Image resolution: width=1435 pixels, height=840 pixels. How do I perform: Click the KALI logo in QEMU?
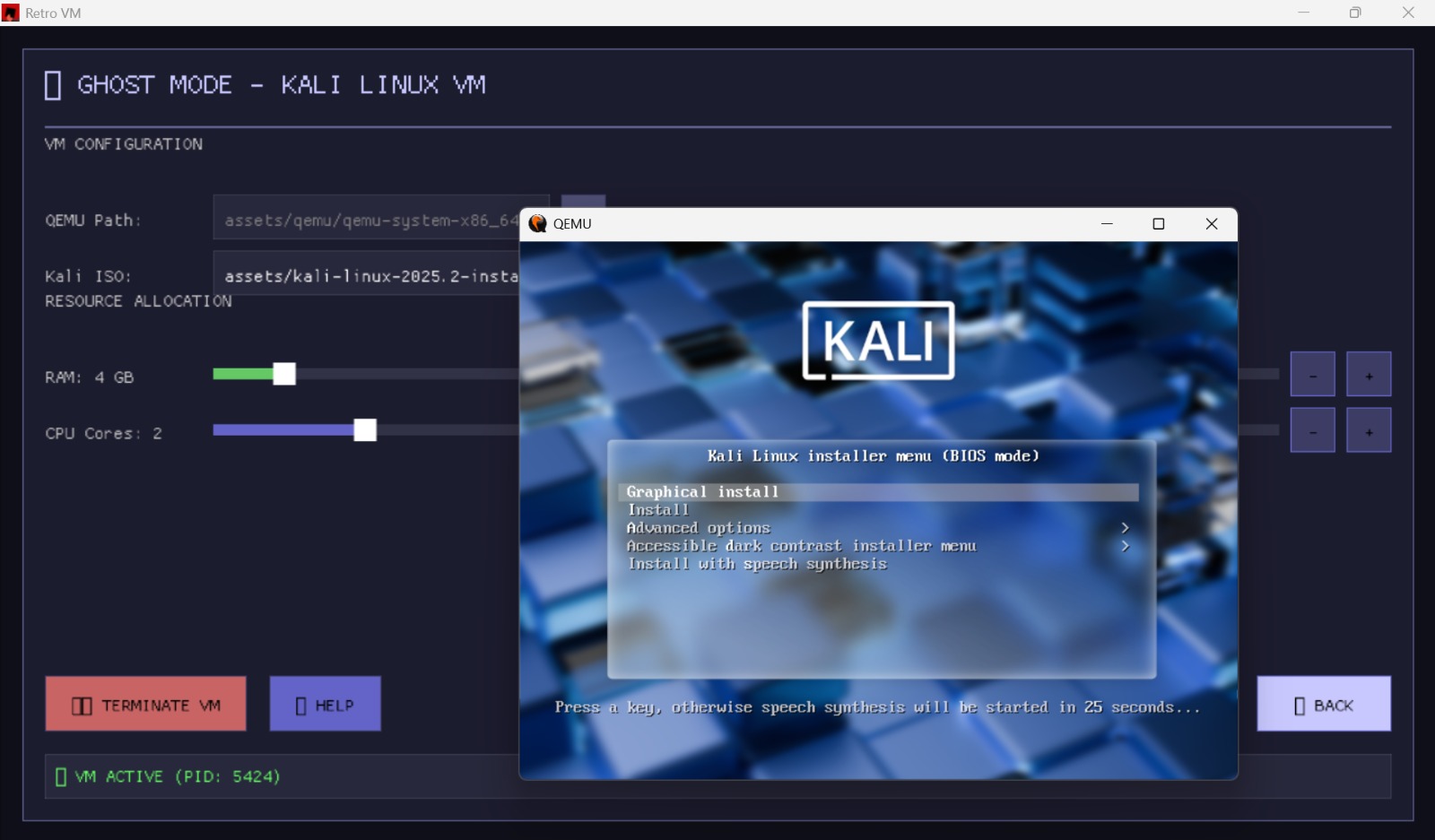pos(878,341)
